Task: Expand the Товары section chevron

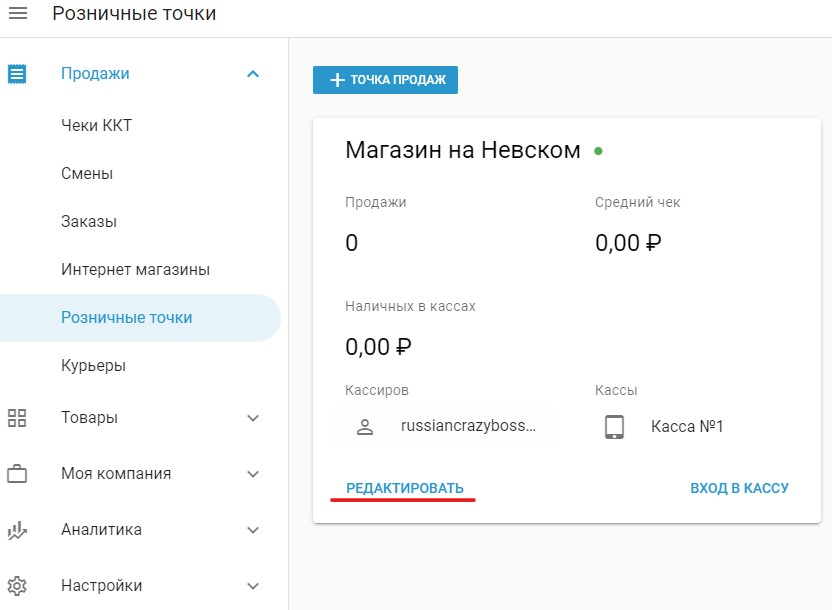Action: pyautogui.click(x=253, y=418)
